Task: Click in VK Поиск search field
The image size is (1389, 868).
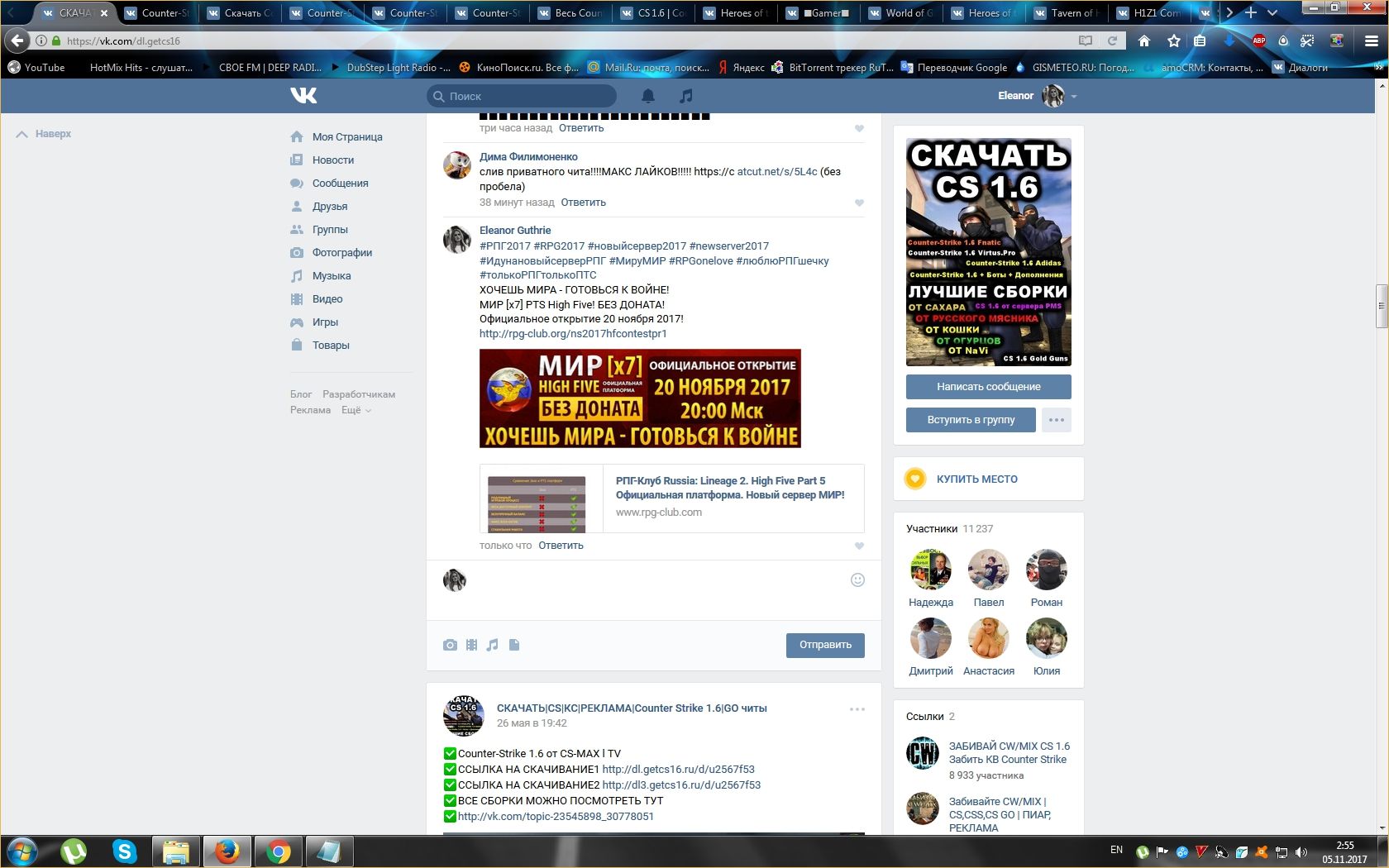Action: (522, 97)
